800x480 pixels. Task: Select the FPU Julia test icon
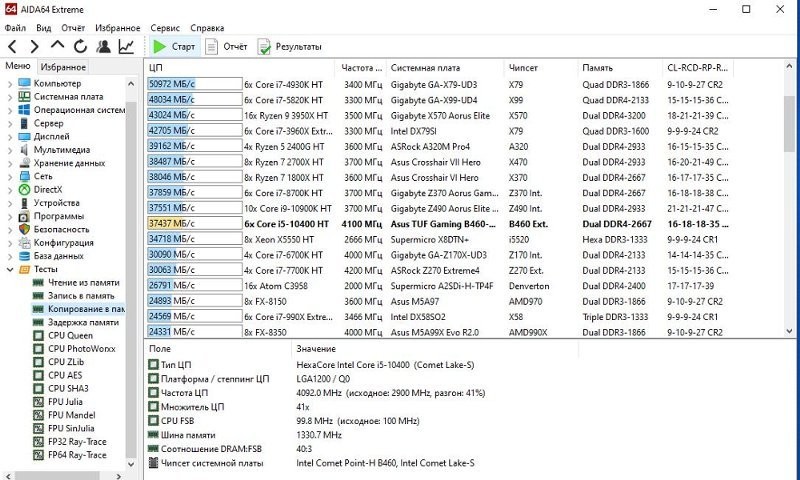(38, 401)
